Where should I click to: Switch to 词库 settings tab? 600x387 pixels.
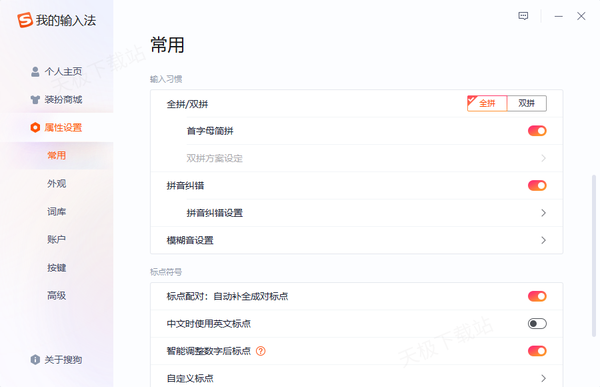pos(57,212)
